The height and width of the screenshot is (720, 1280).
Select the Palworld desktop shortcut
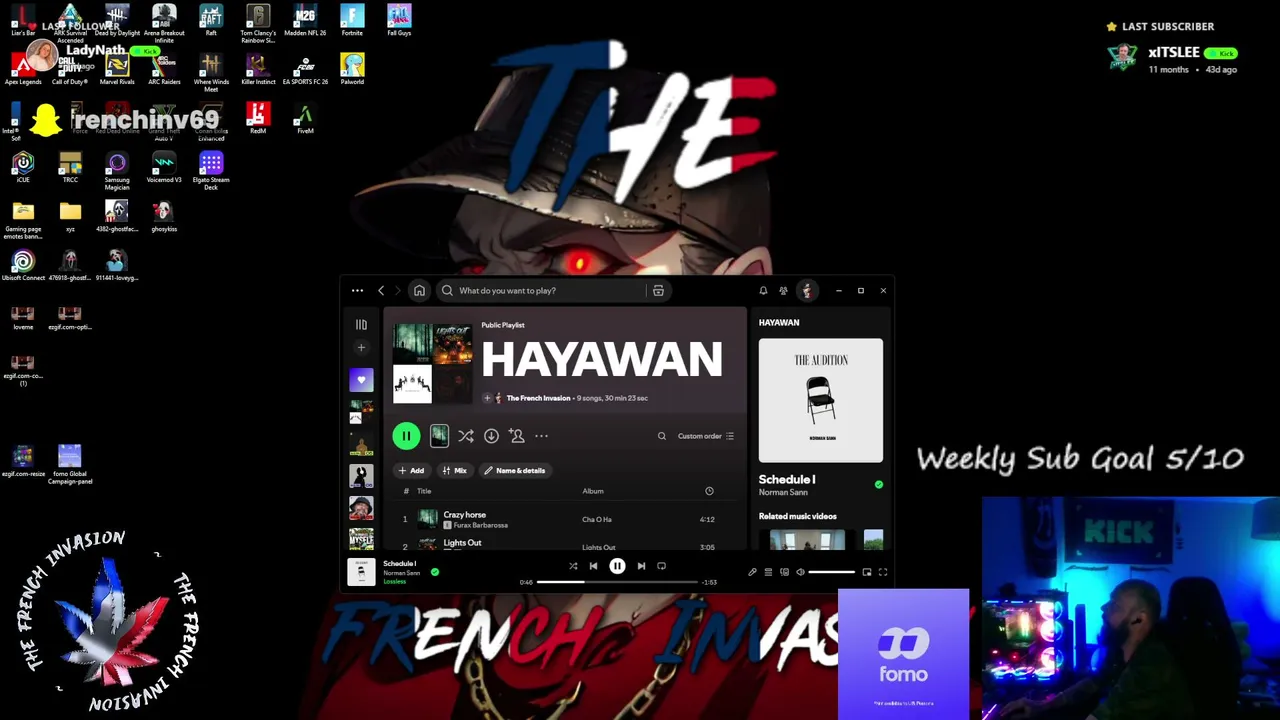pyautogui.click(x=352, y=69)
